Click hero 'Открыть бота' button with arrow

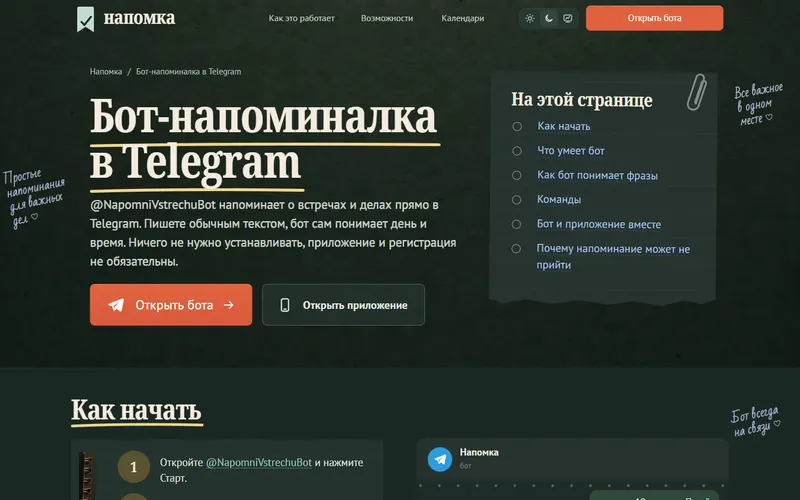pos(171,305)
